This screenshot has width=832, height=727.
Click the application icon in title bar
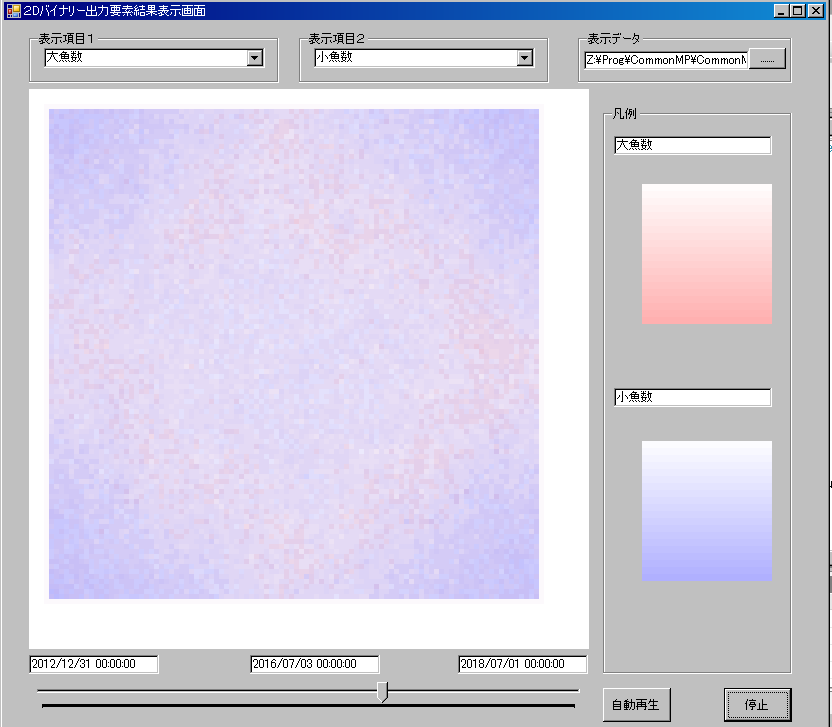pos(13,11)
